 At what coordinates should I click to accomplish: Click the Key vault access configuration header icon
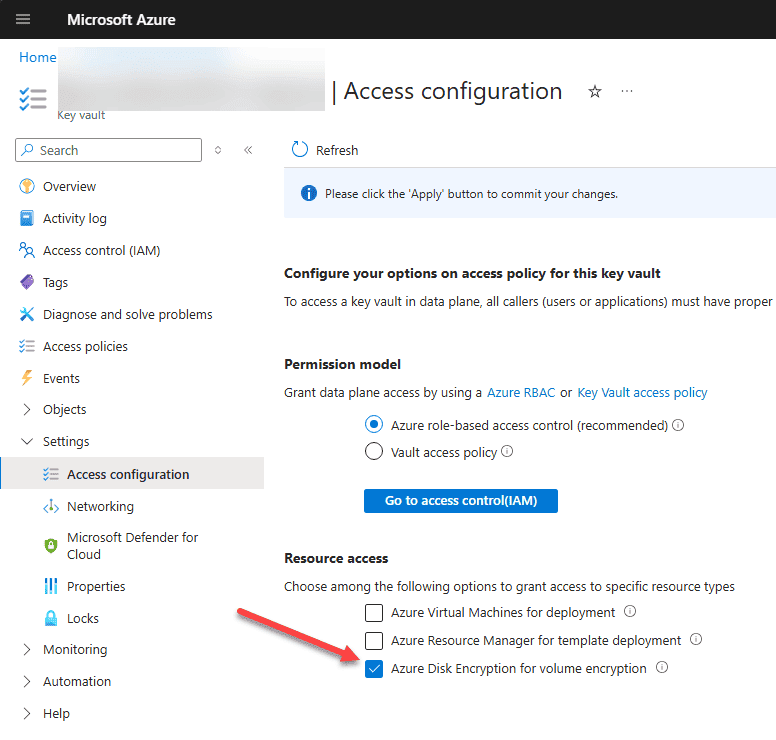tap(33, 99)
